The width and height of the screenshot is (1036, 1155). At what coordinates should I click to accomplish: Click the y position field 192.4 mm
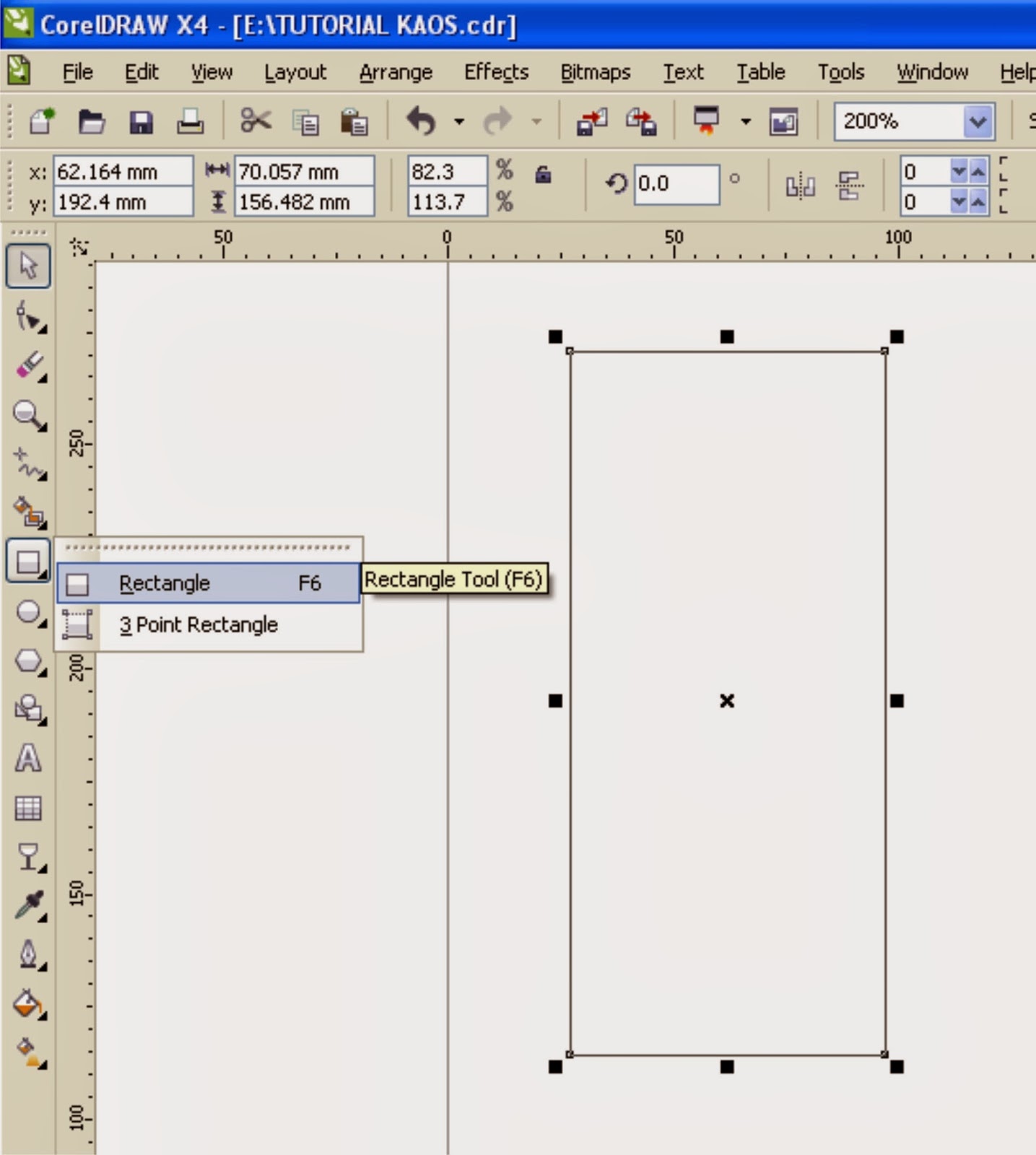point(123,202)
